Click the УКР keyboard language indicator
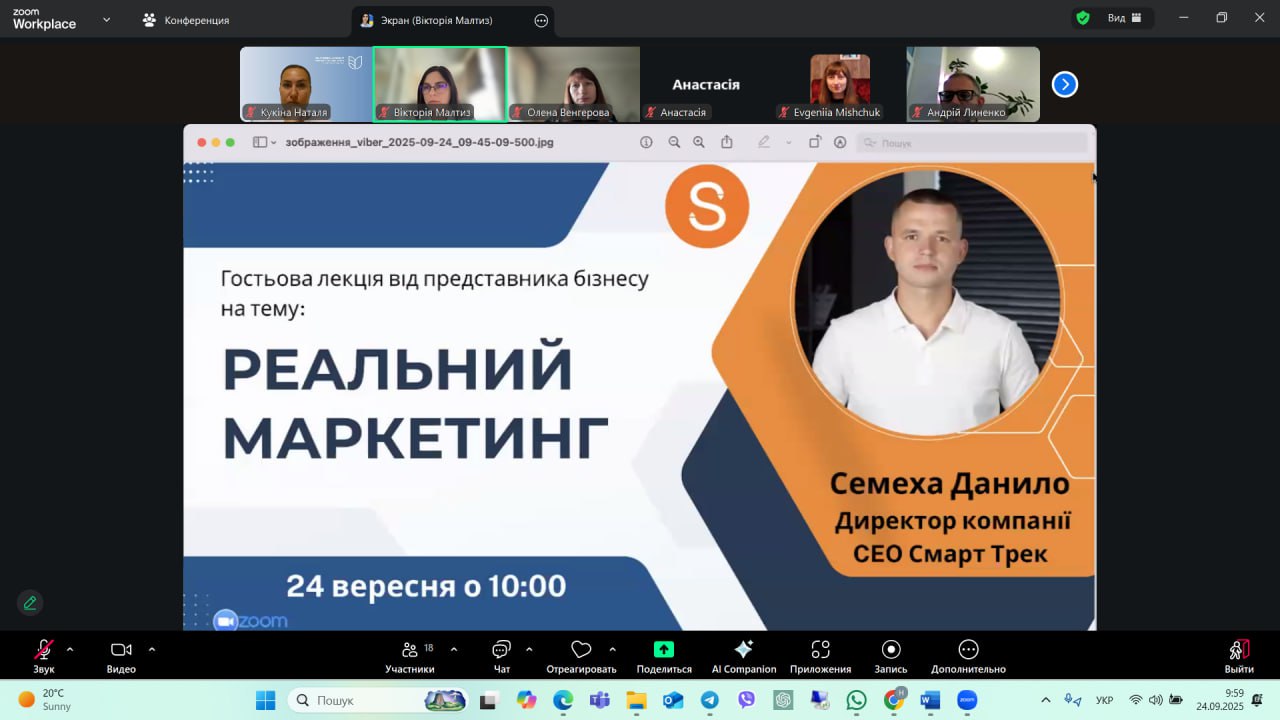The height and width of the screenshot is (720, 1280). [x=1105, y=700]
